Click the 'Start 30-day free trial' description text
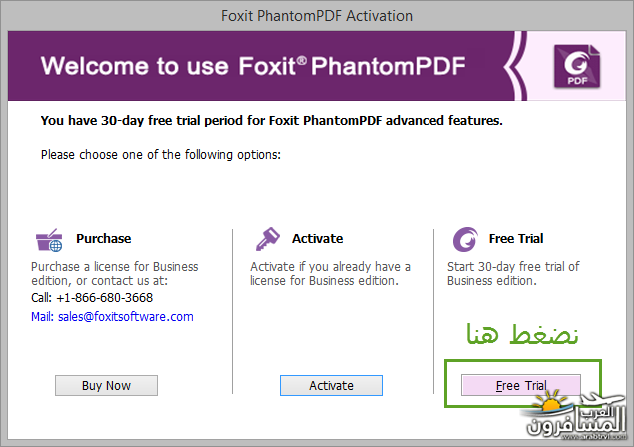 pos(513,274)
